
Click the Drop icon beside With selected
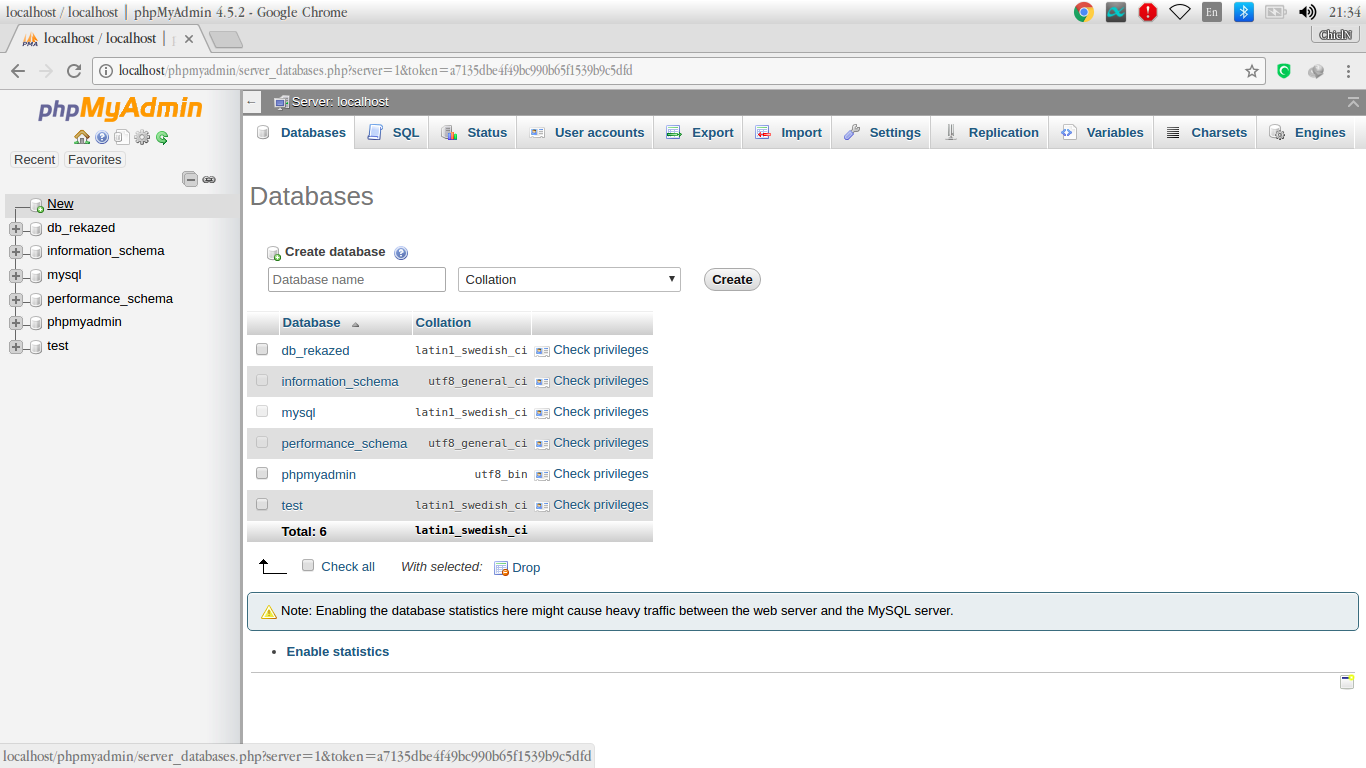(501, 568)
